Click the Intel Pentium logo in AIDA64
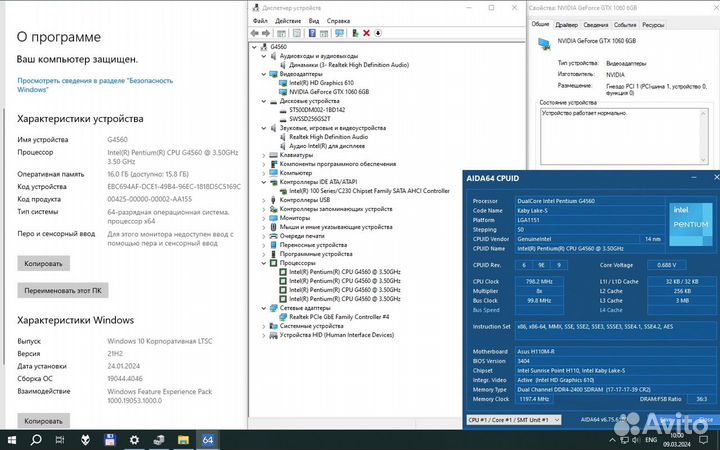Viewport: 720px width, 450px height. click(x=690, y=224)
